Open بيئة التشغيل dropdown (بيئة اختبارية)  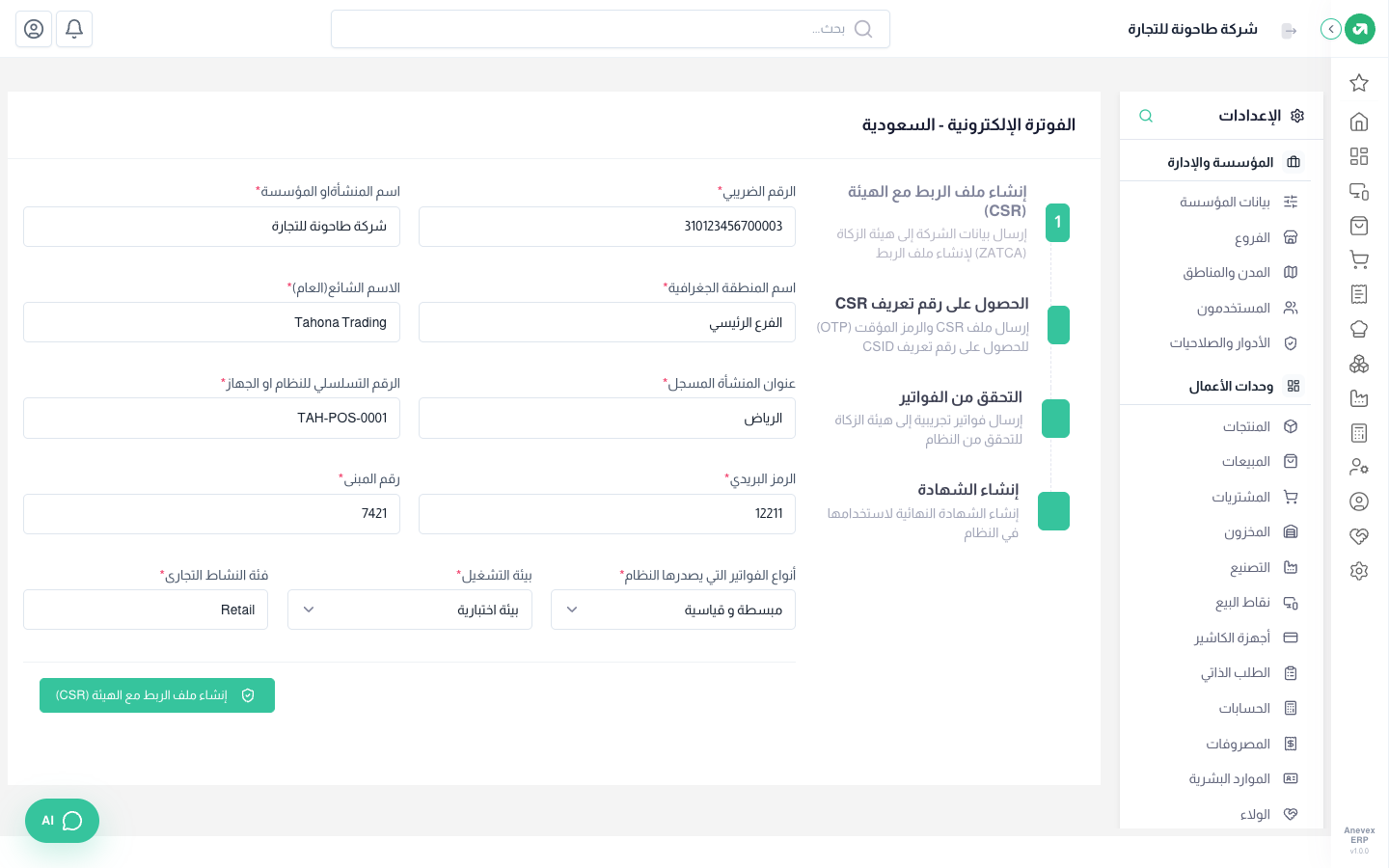410,610
